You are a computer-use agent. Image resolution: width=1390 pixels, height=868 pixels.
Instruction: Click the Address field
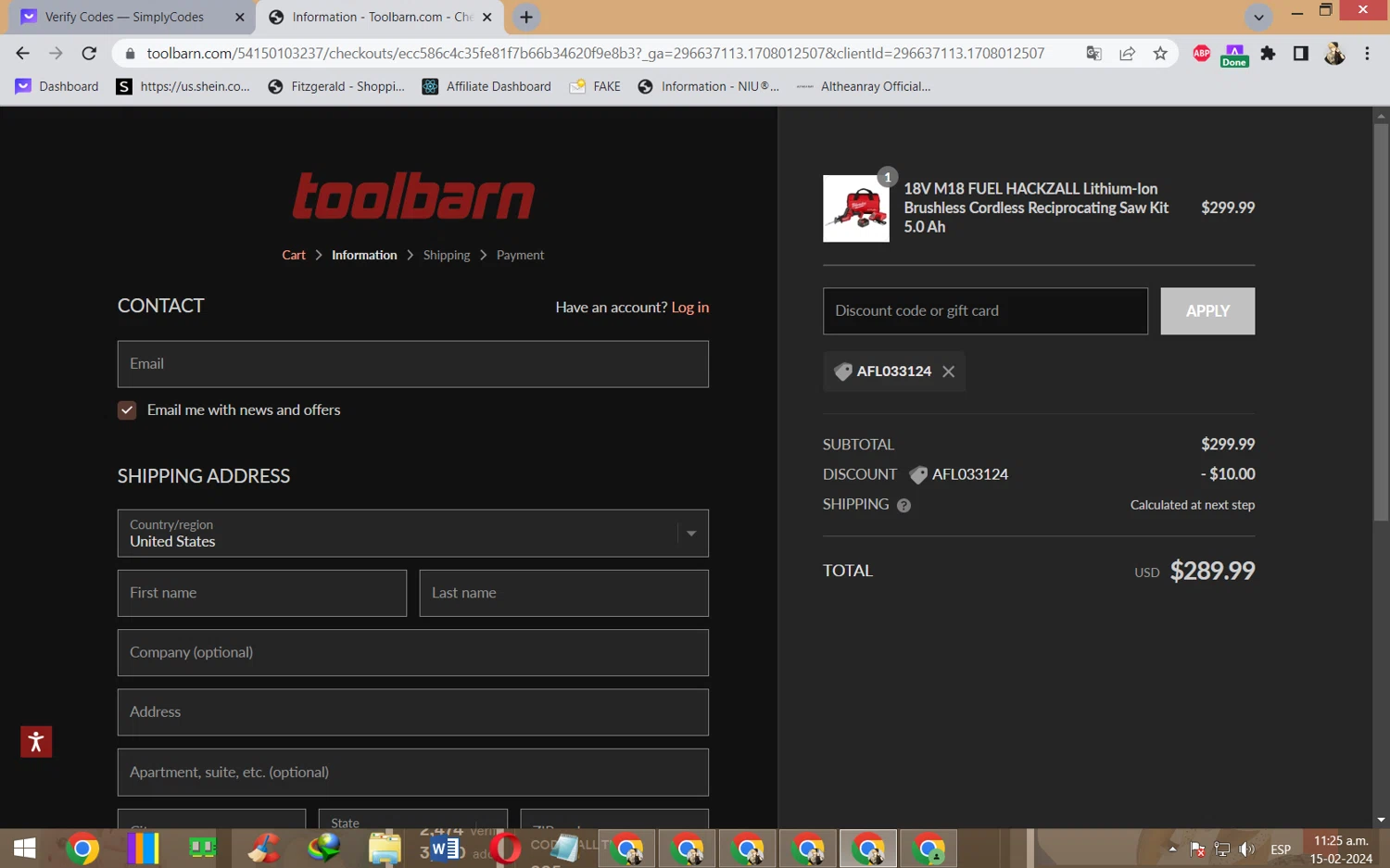click(413, 712)
